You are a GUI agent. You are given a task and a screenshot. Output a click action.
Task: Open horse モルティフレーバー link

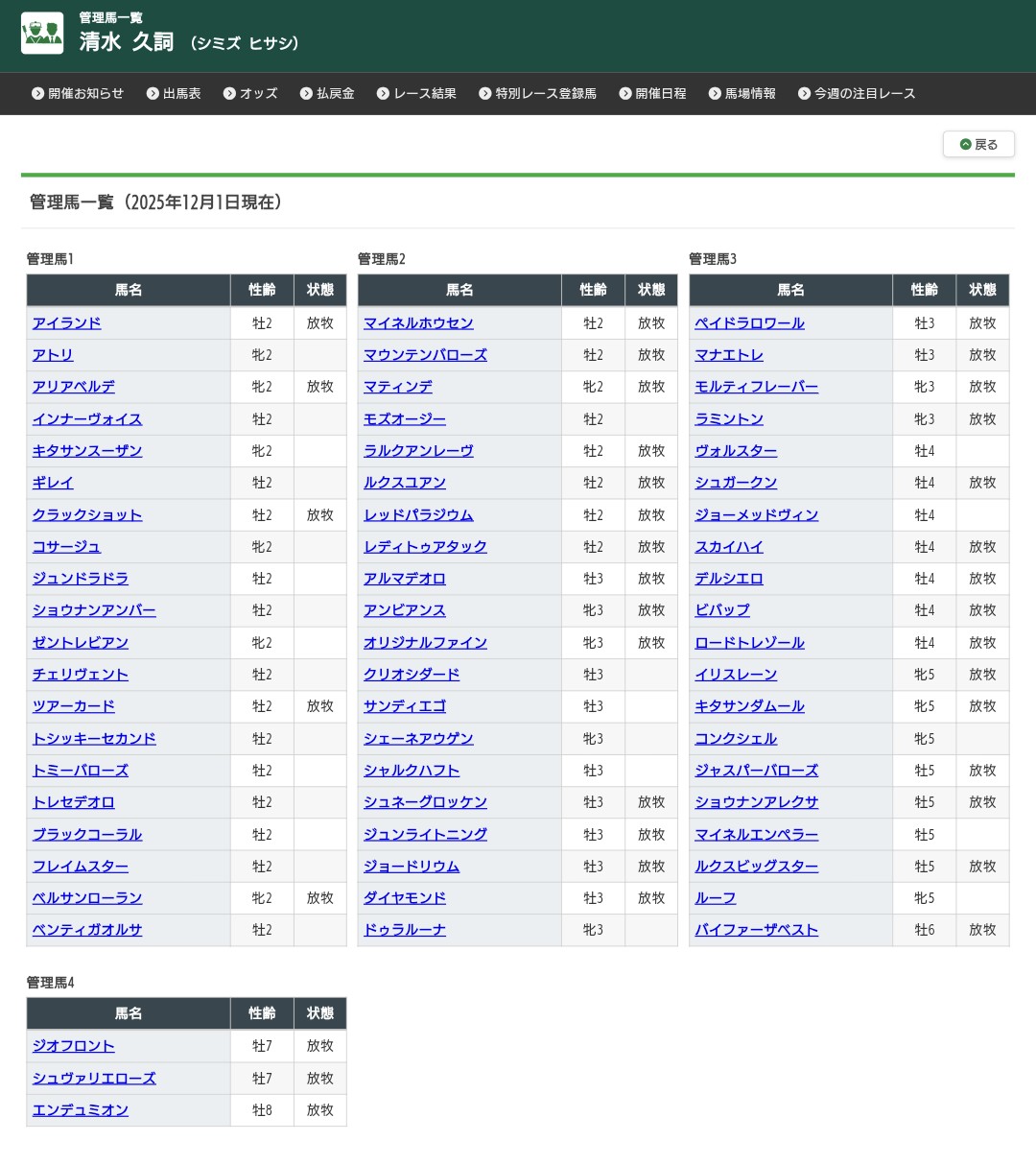coord(756,387)
